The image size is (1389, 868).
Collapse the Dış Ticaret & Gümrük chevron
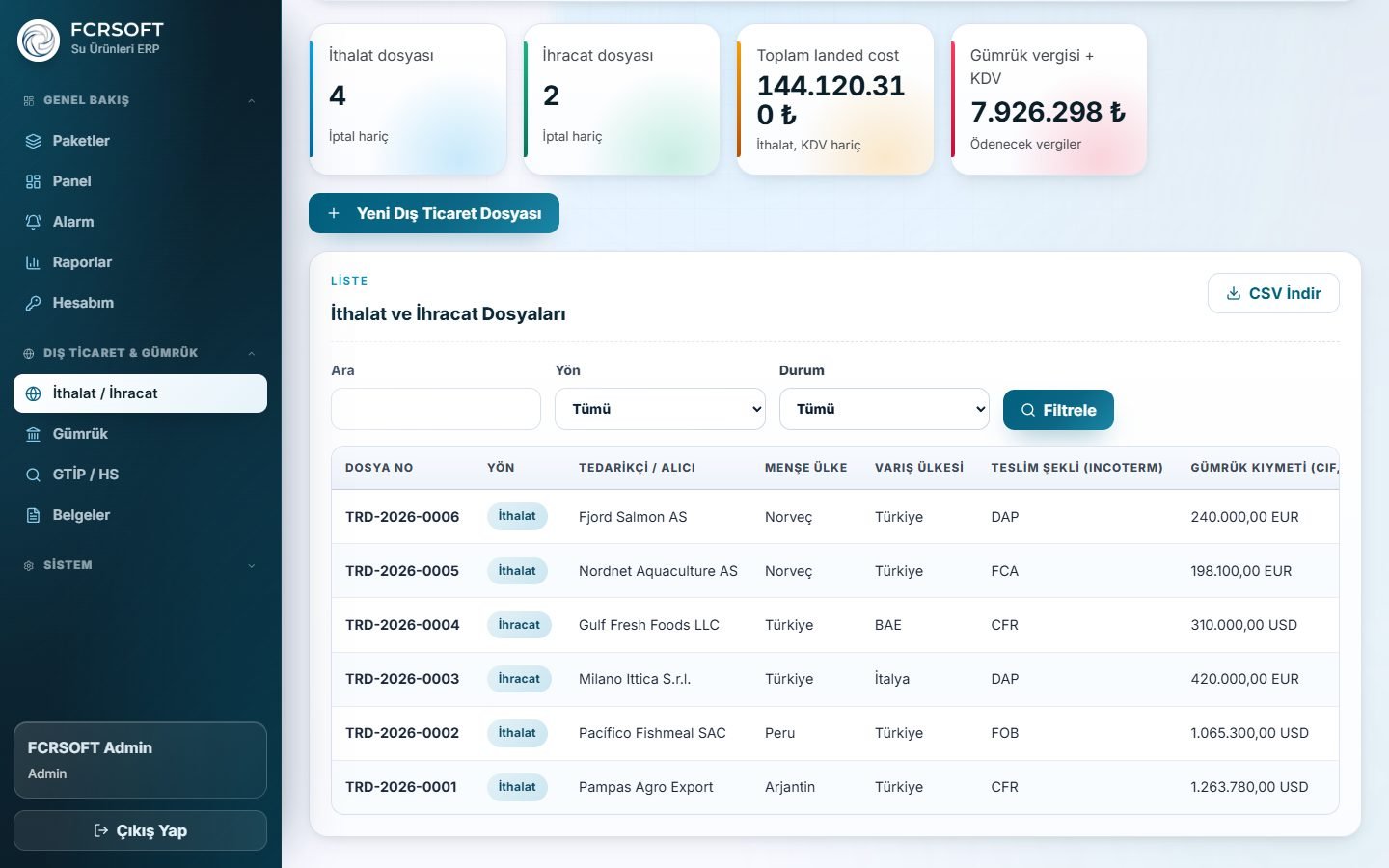pos(252,353)
